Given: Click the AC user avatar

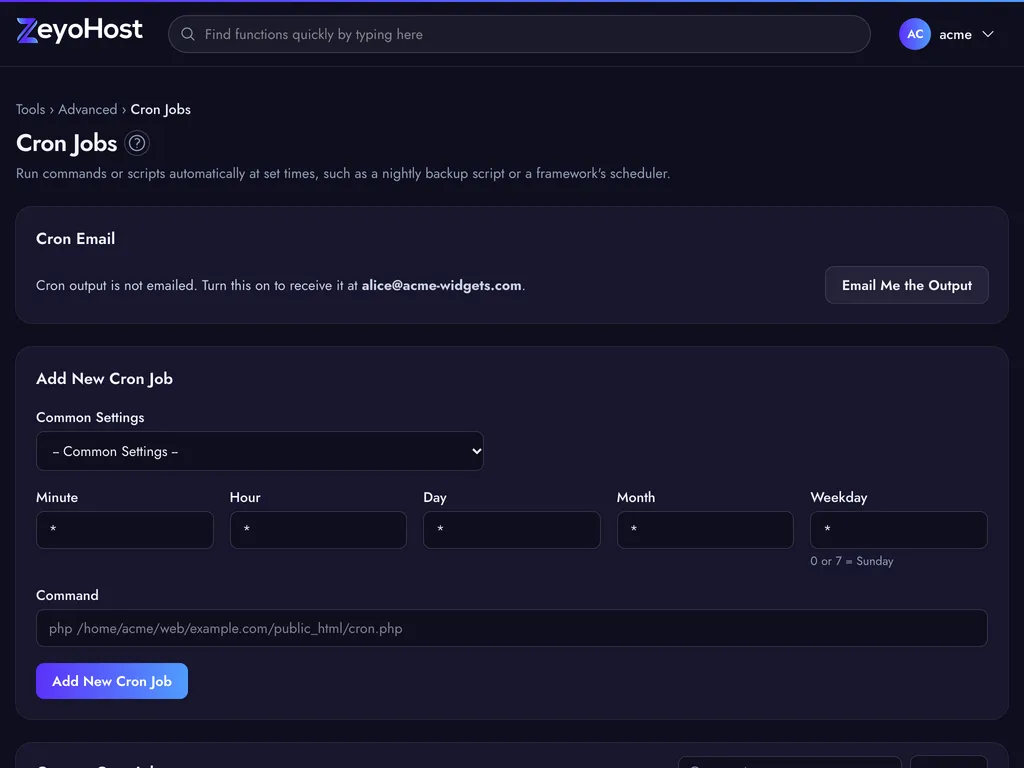Looking at the screenshot, I should pos(914,34).
